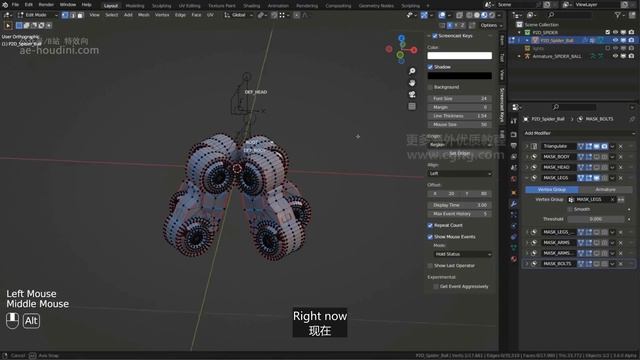Select face selection mode icon
This screenshot has width=640, height=360.
click(80, 15)
